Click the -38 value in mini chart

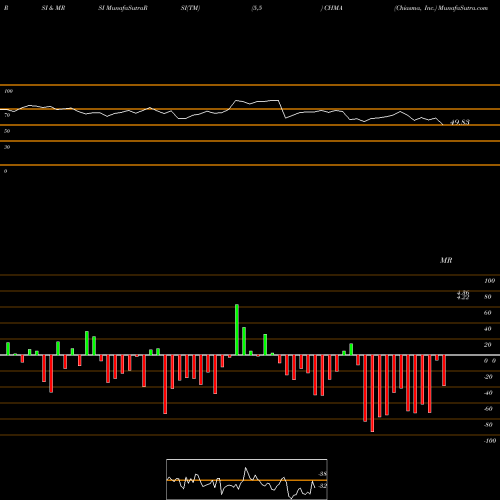pos(323,474)
